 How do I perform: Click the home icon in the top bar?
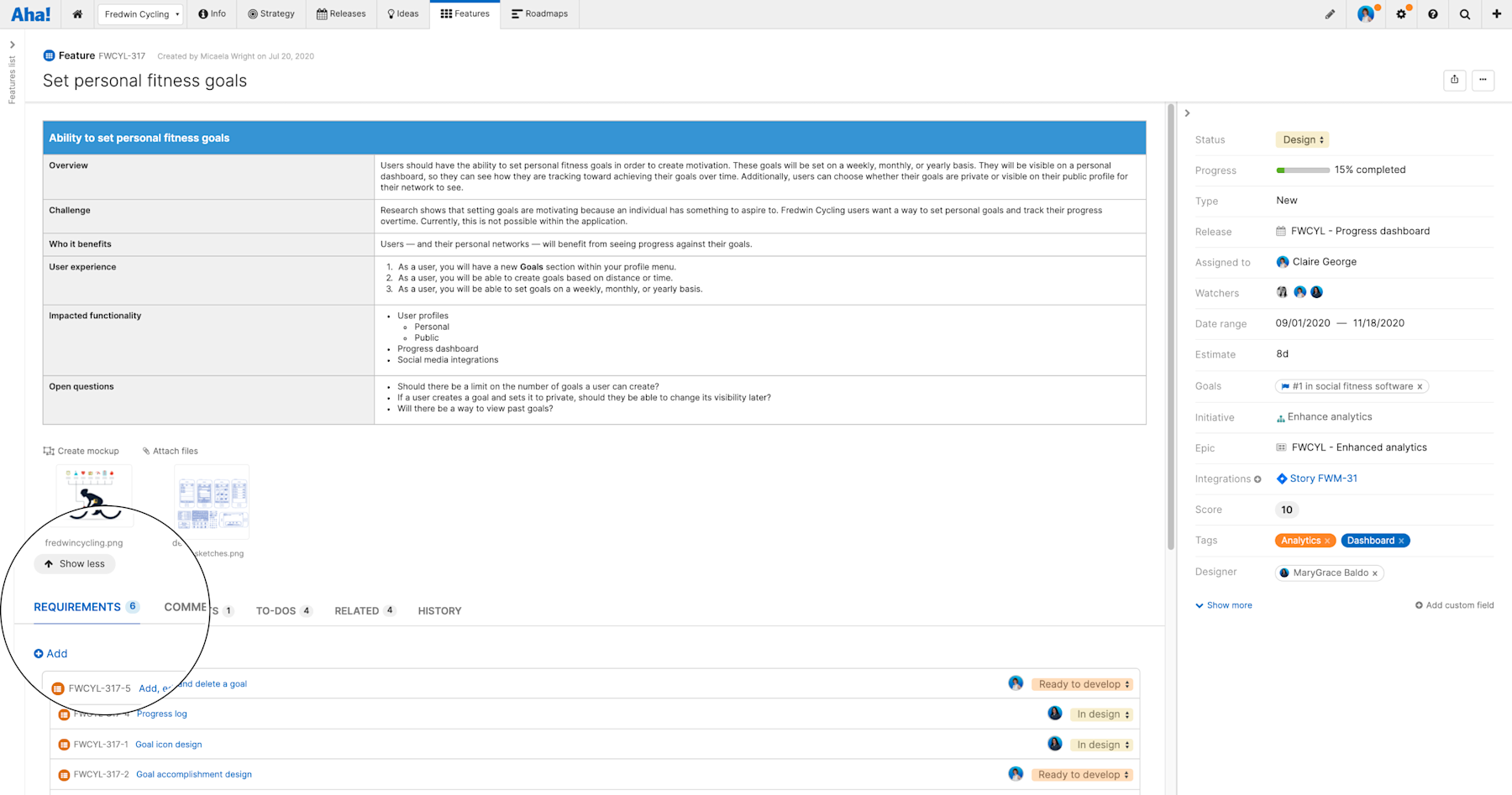pyautogui.click(x=76, y=14)
